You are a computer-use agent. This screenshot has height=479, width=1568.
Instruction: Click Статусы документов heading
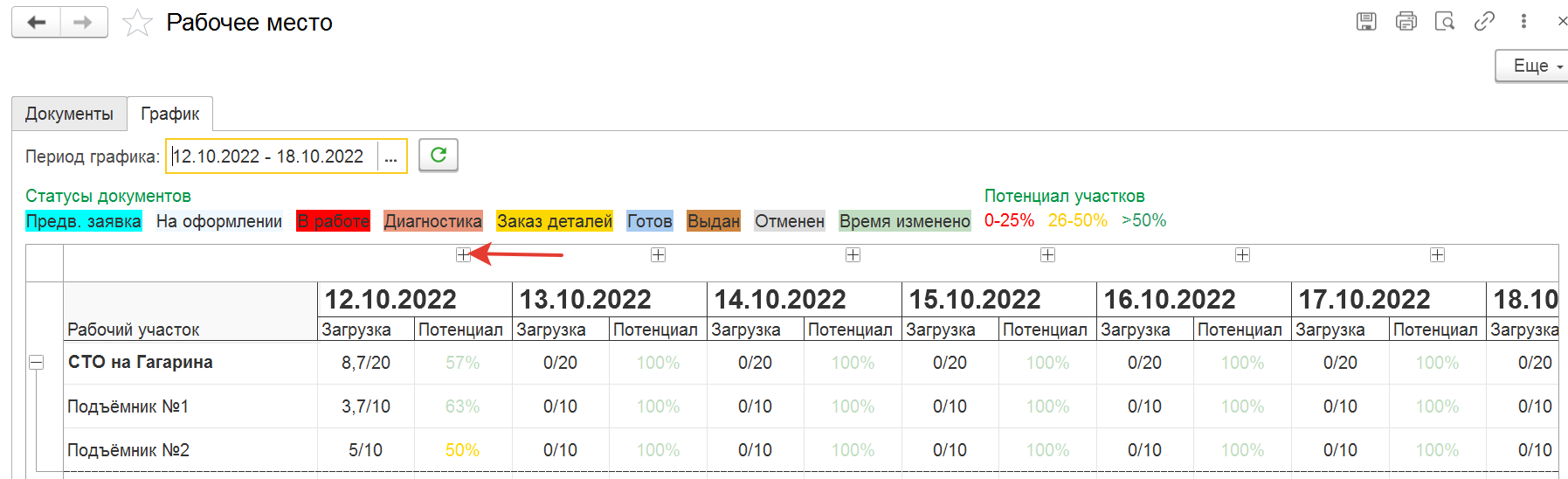(108, 196)
